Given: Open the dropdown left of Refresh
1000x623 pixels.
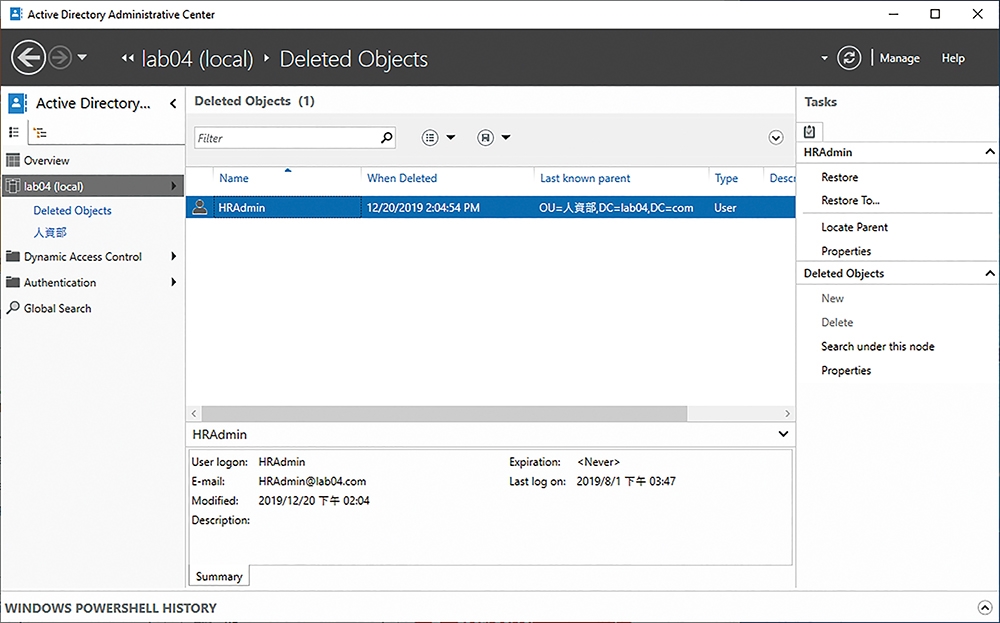Looking at the screenshot, I should tap(824, 58).
